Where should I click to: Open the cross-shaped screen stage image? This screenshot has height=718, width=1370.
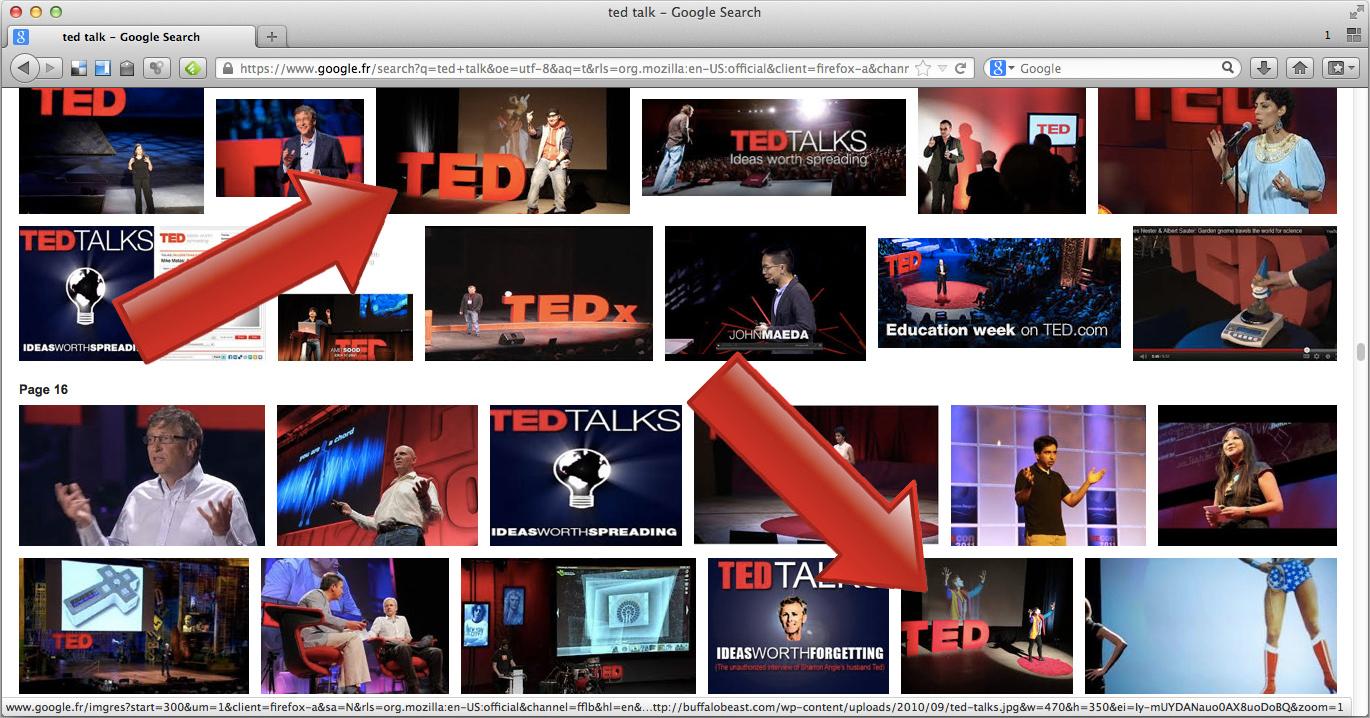134,626
